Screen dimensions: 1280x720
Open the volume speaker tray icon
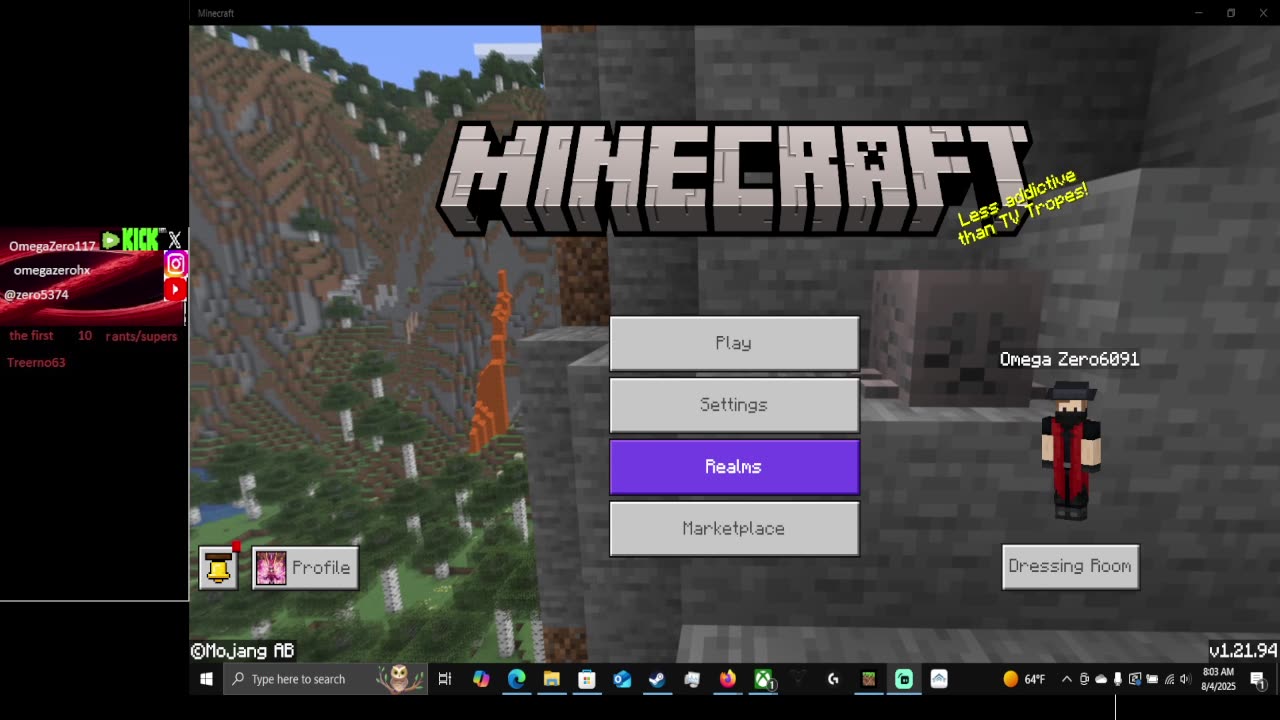click(x=1185, y=679)
